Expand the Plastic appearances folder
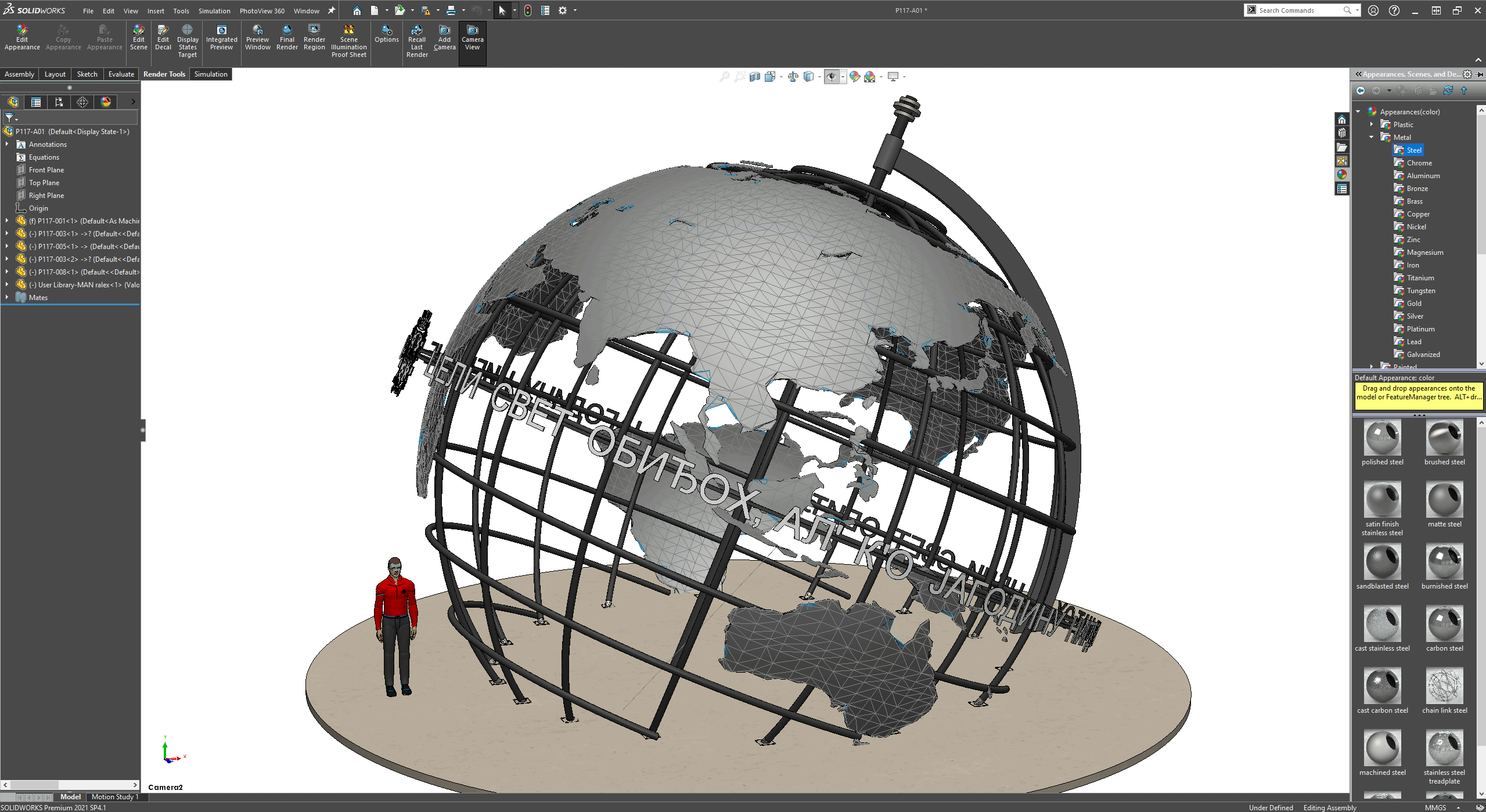Screen dimensions: 1486x812 (1372, 124)
